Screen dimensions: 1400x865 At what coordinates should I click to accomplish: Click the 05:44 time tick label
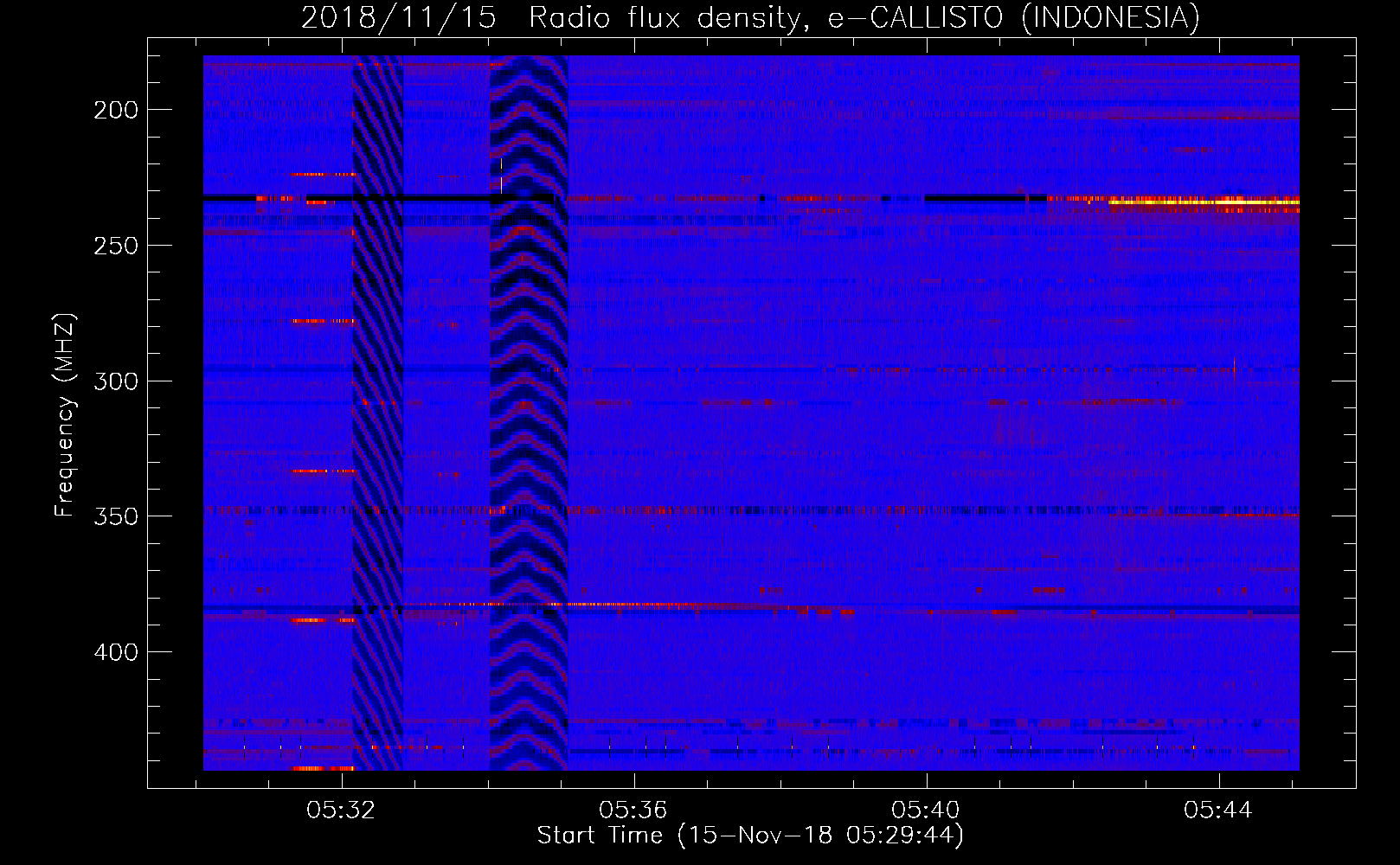point(1218,811)
